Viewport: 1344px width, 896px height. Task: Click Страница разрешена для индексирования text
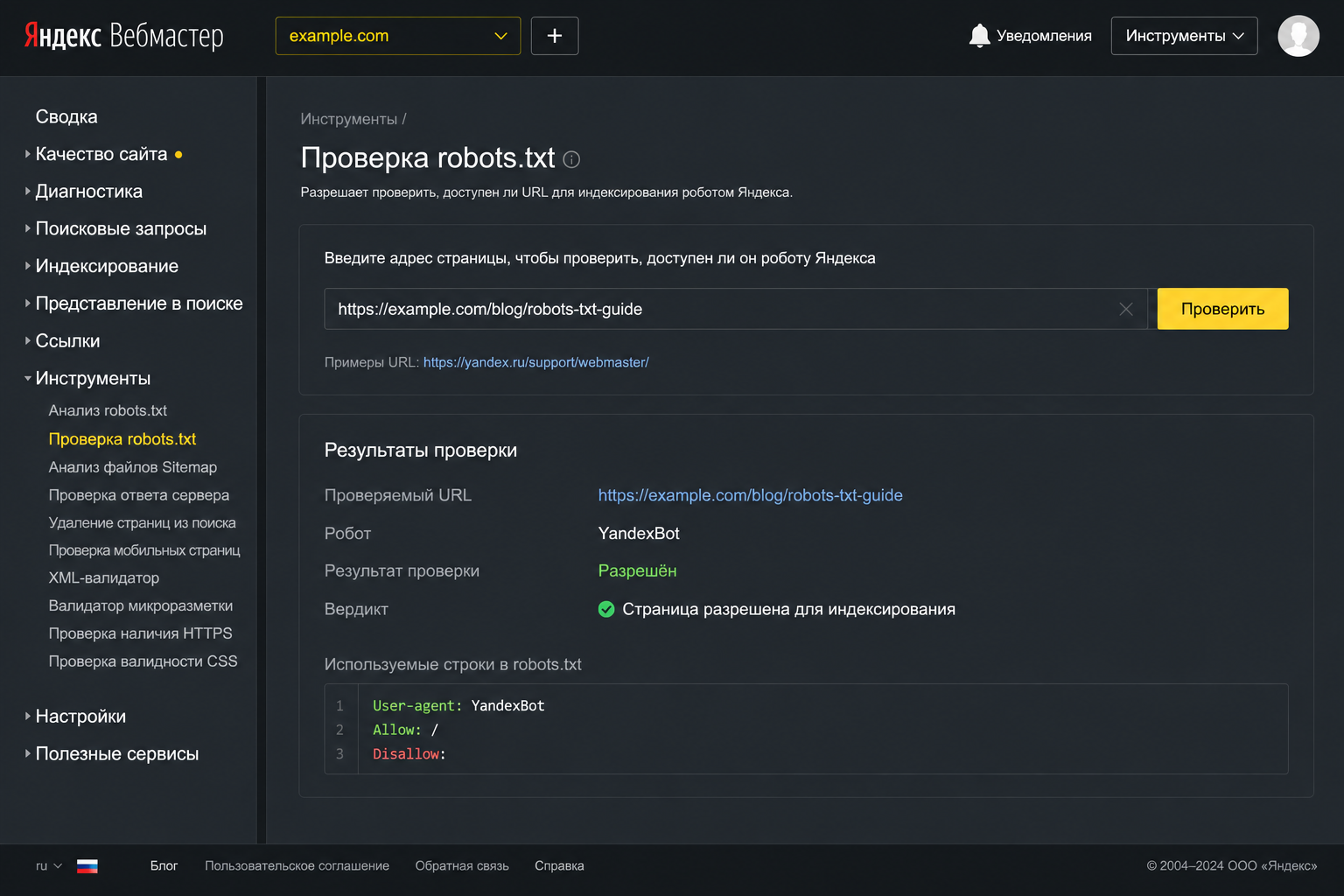click(x=788, y=609)
